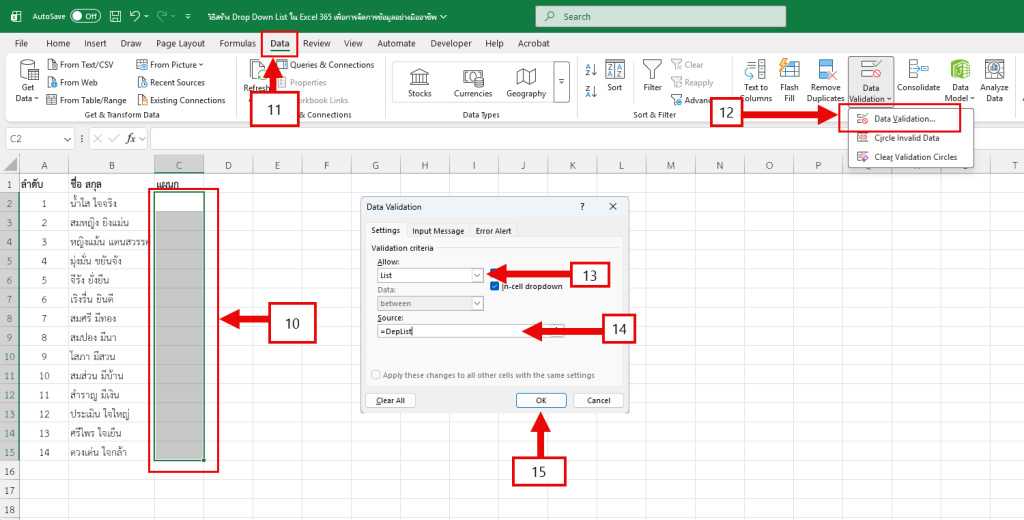Switch to Error Alert tab in dialog
The image size is (1024, 520).
pyautogui.click(x=493, y=231)
